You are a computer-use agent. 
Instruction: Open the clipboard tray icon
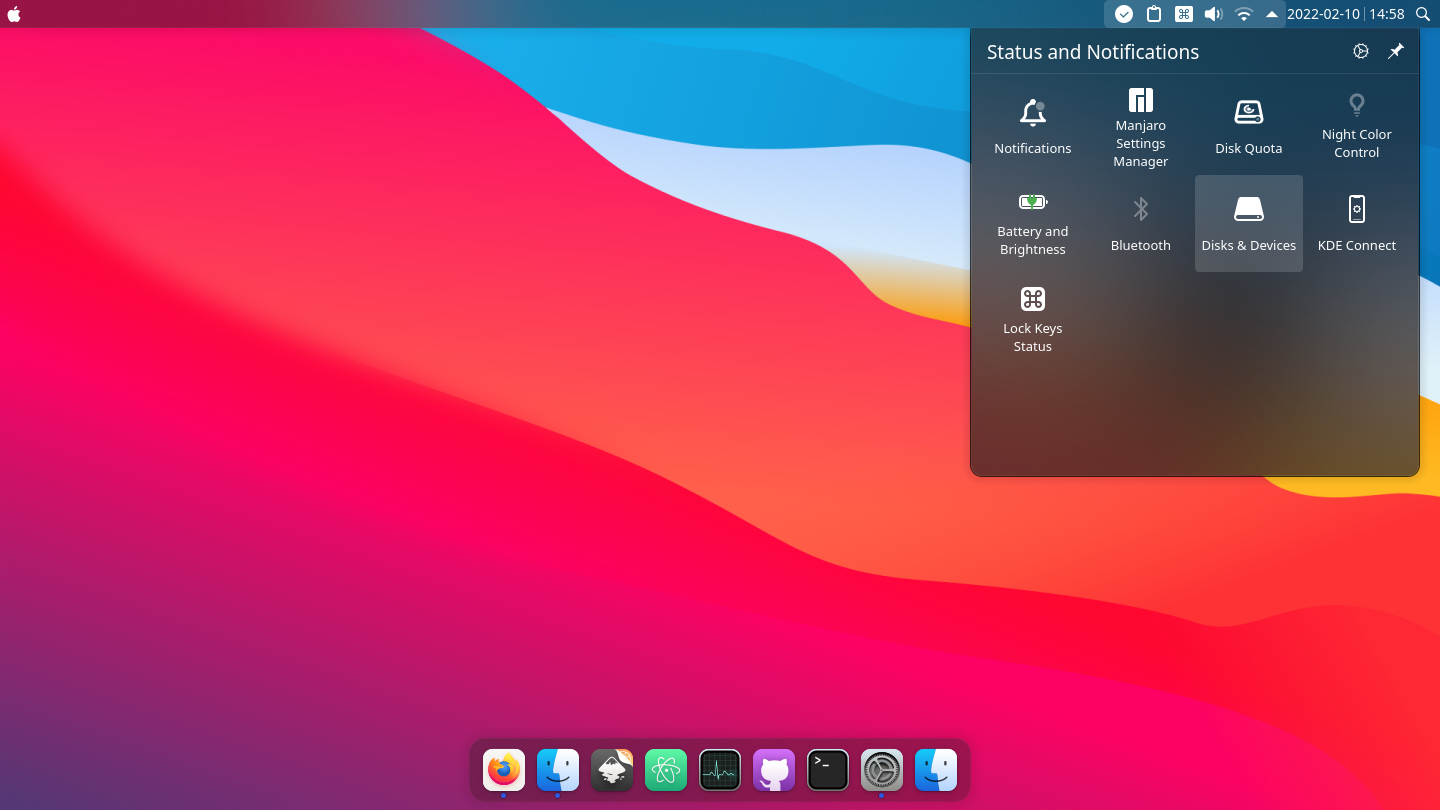pyautogui.click(x=1154, y=14)
